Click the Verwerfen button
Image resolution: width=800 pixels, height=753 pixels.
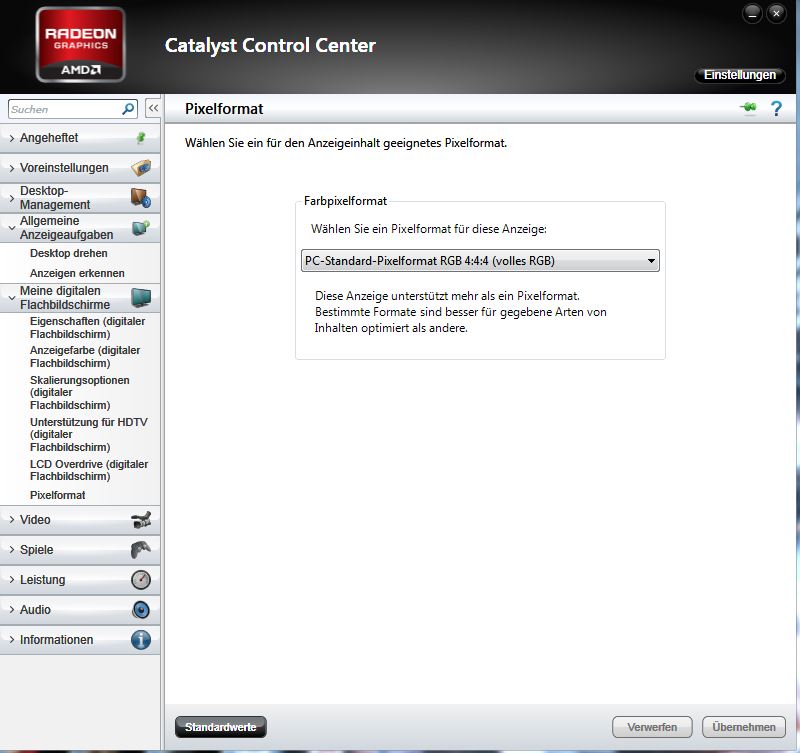652,727
